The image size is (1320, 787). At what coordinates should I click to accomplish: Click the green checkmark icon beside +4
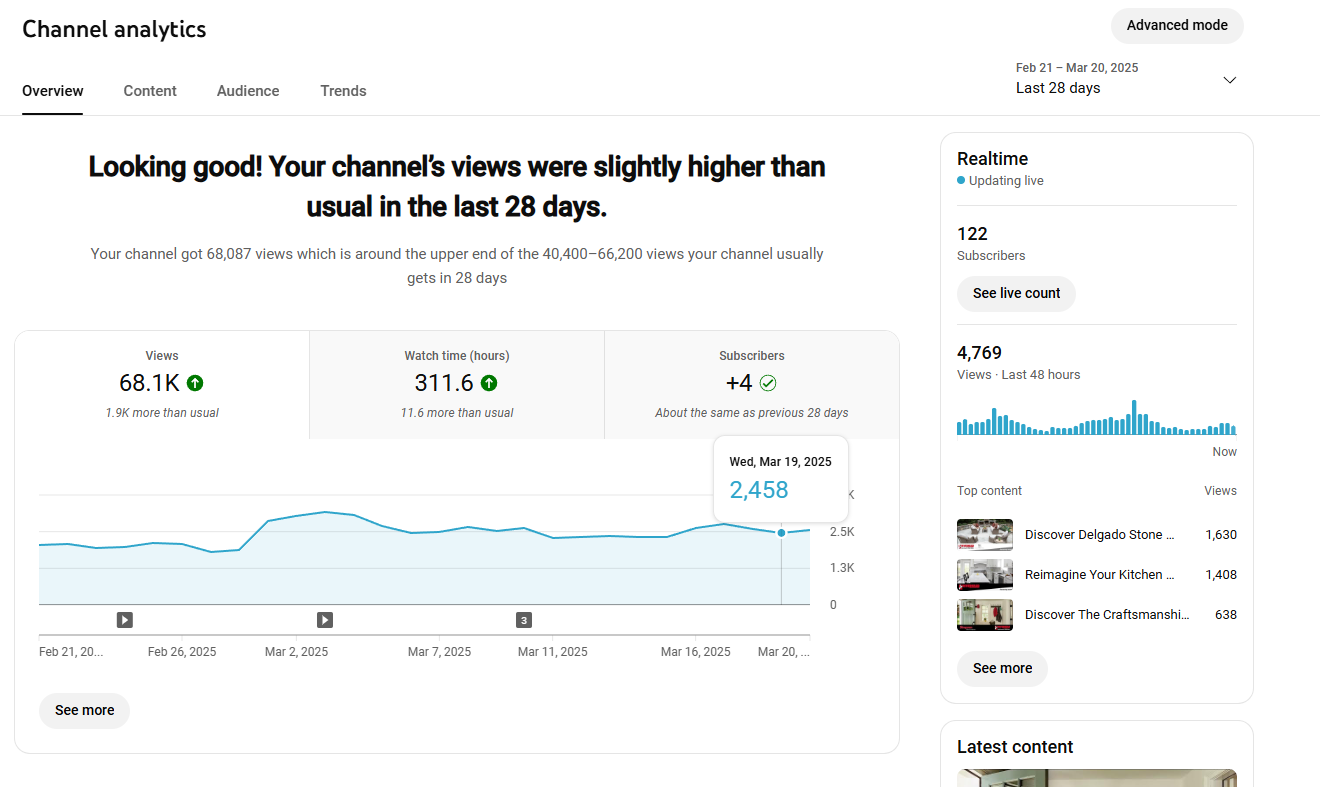(768, 383)
